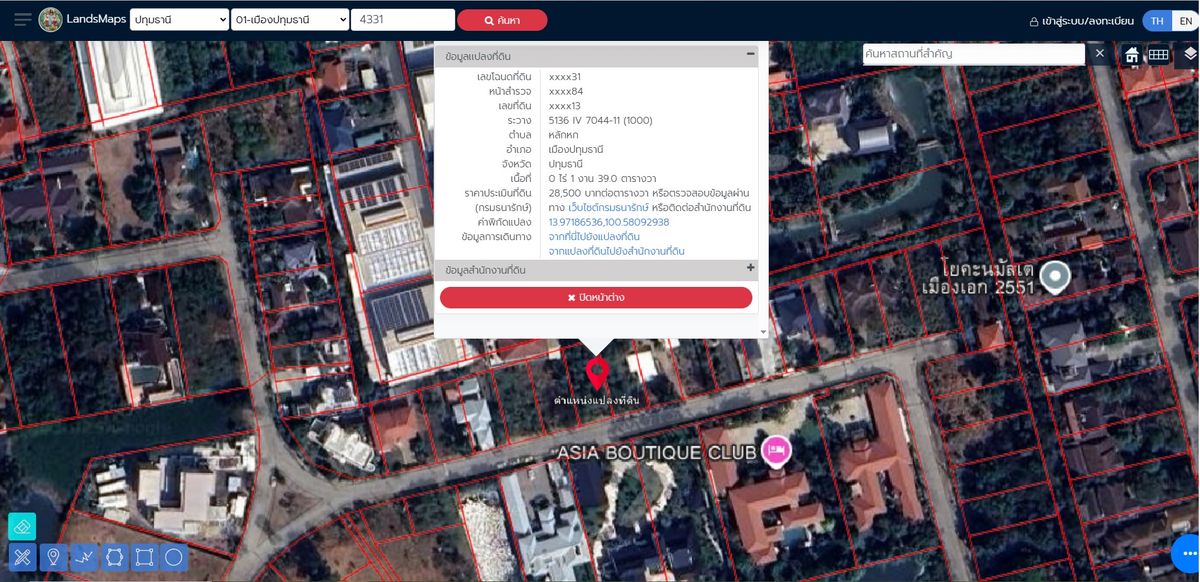The height and width of the screenshot is (582, 1200).
Task: Click the LandsMaps emblem logo
Action: tap(50, 20)
